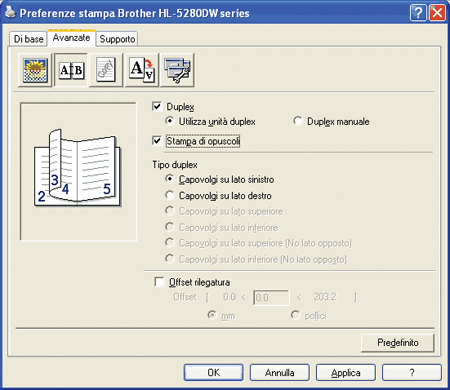Click the Applica button
This screenshot has width=450, height=390.
coord(346,372)
